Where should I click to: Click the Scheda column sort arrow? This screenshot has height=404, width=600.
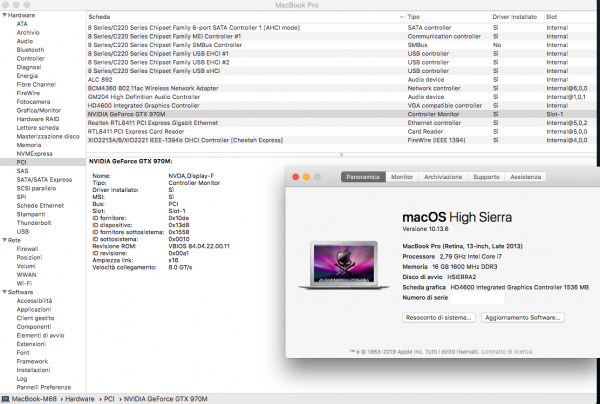(x=401, y=17)
